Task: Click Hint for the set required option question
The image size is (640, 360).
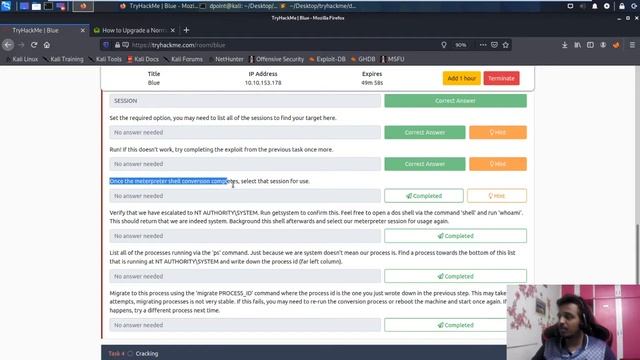Action: click(x=498, y=132)
